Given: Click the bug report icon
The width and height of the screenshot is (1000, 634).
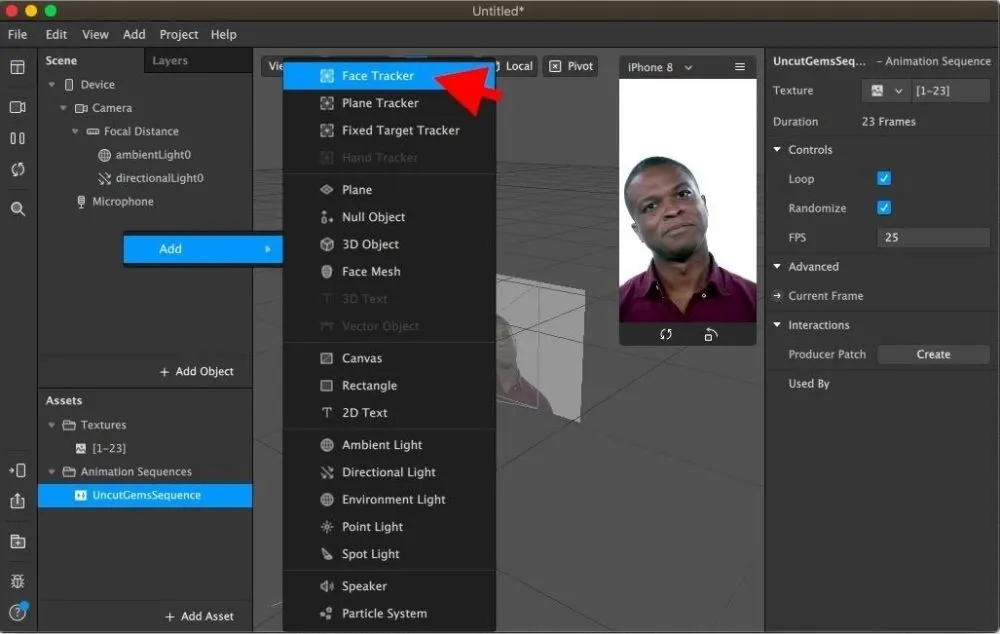Looking at the screenshot, I should click(17, 581).
